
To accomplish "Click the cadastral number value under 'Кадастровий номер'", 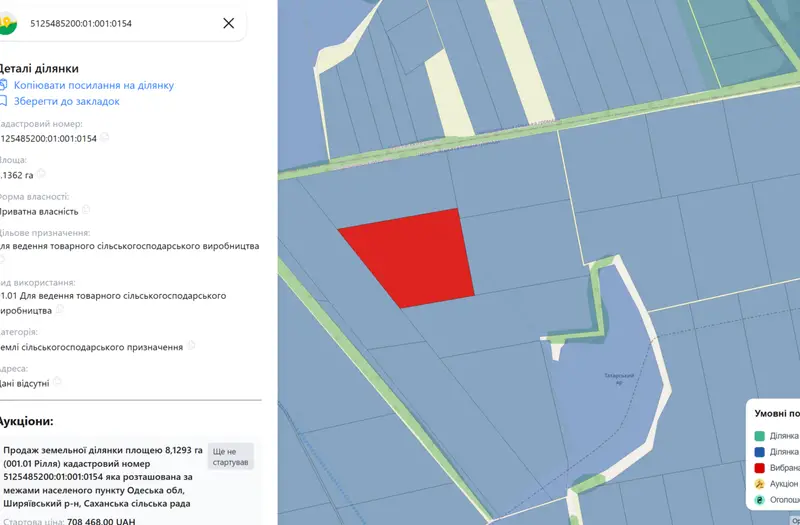I will click(48, 138).
